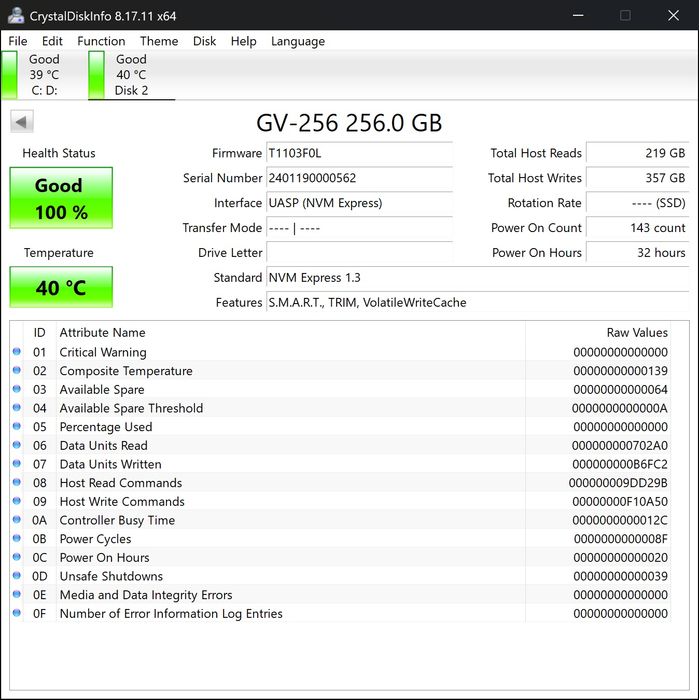Click the status dot for Data Units Written
The width and height of the screenshot is (699, 700).
[17, 464]
